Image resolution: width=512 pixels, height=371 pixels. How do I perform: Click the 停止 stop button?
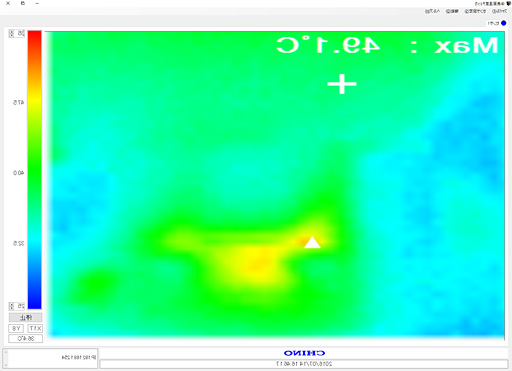[26, 317]
